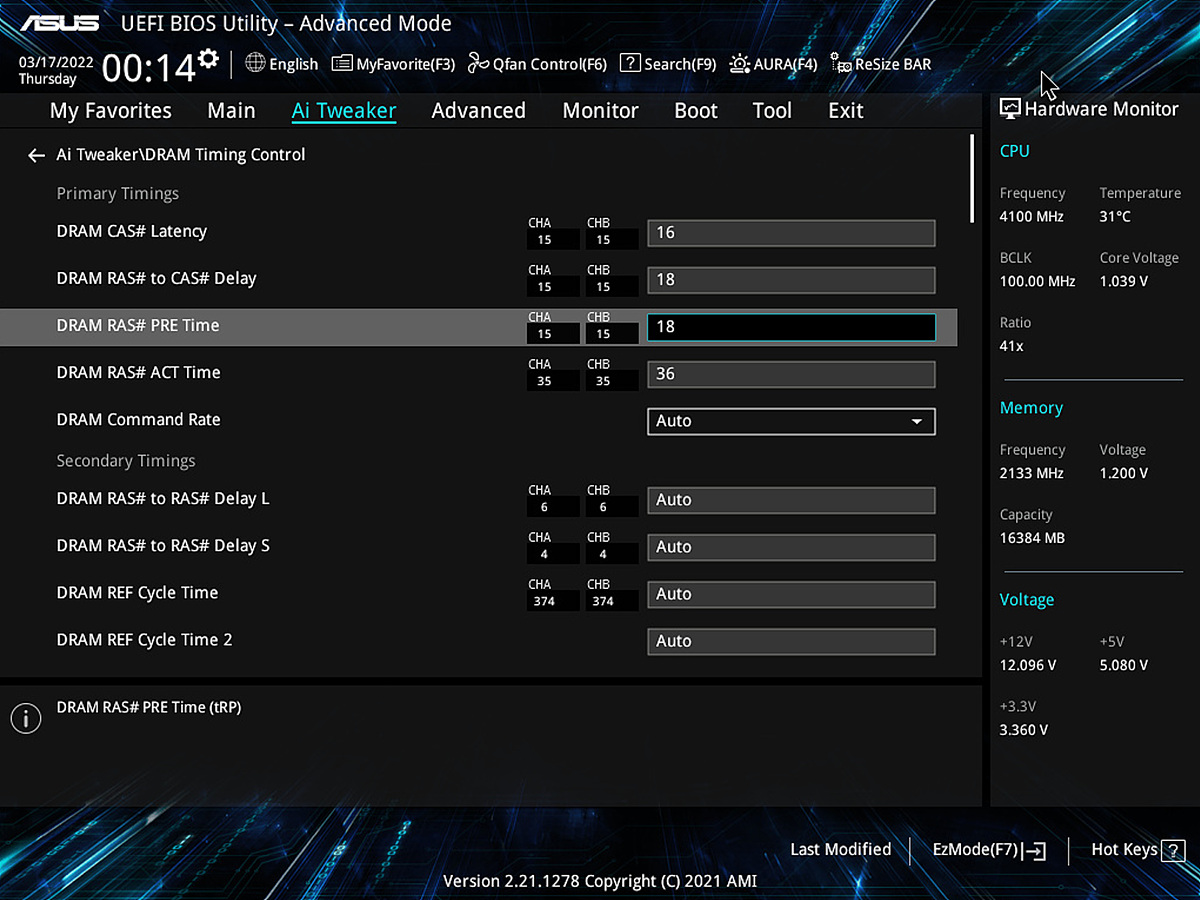Open Qfan Control(F6)

(537, 64)
